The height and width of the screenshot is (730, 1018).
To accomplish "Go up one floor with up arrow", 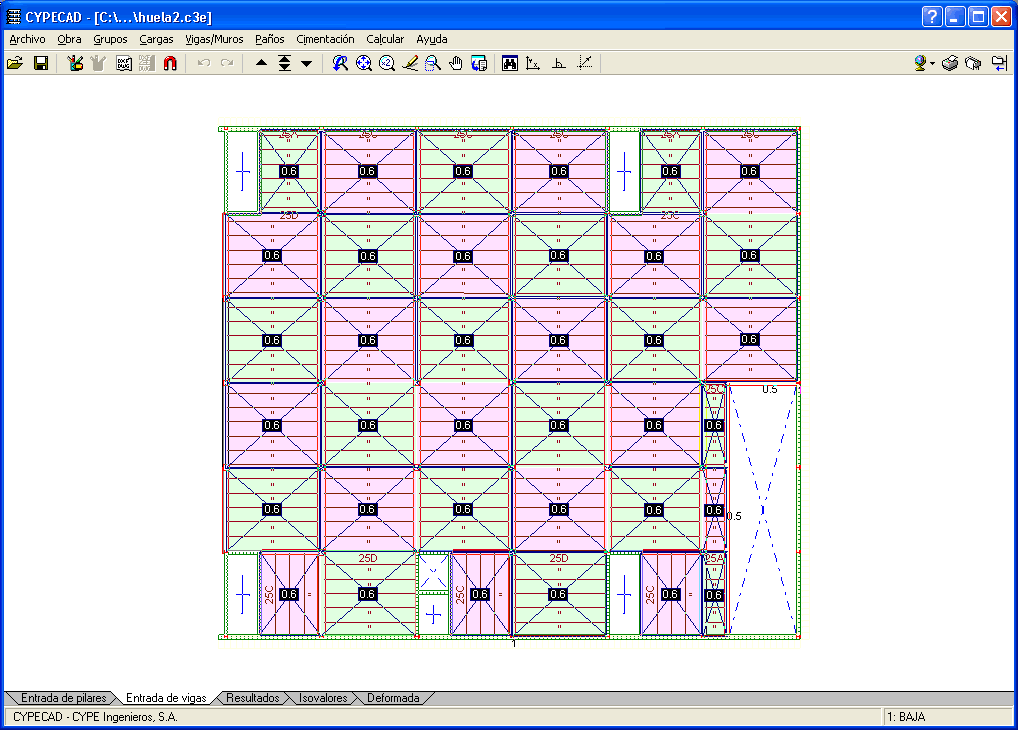I will (262, 63).
